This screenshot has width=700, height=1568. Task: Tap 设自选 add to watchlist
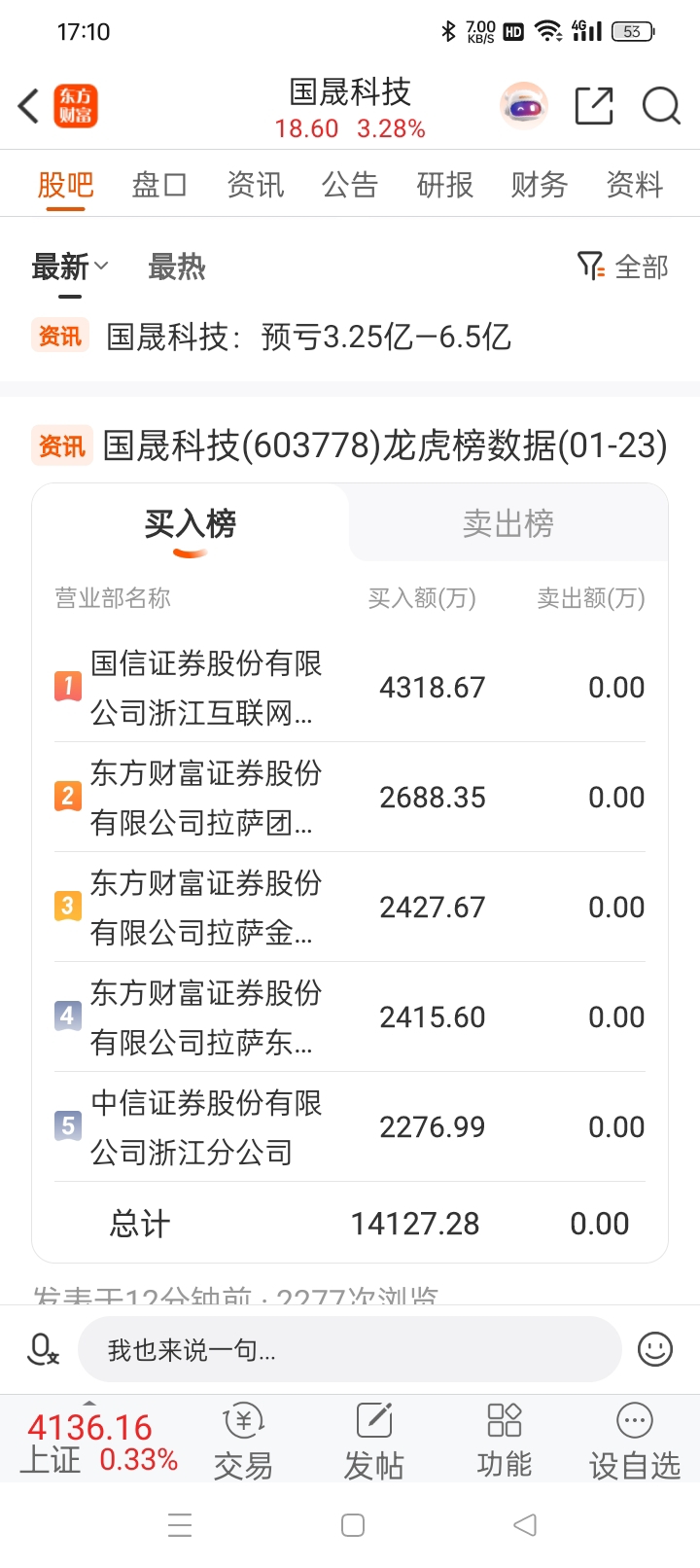click(x=634, y=1442)
